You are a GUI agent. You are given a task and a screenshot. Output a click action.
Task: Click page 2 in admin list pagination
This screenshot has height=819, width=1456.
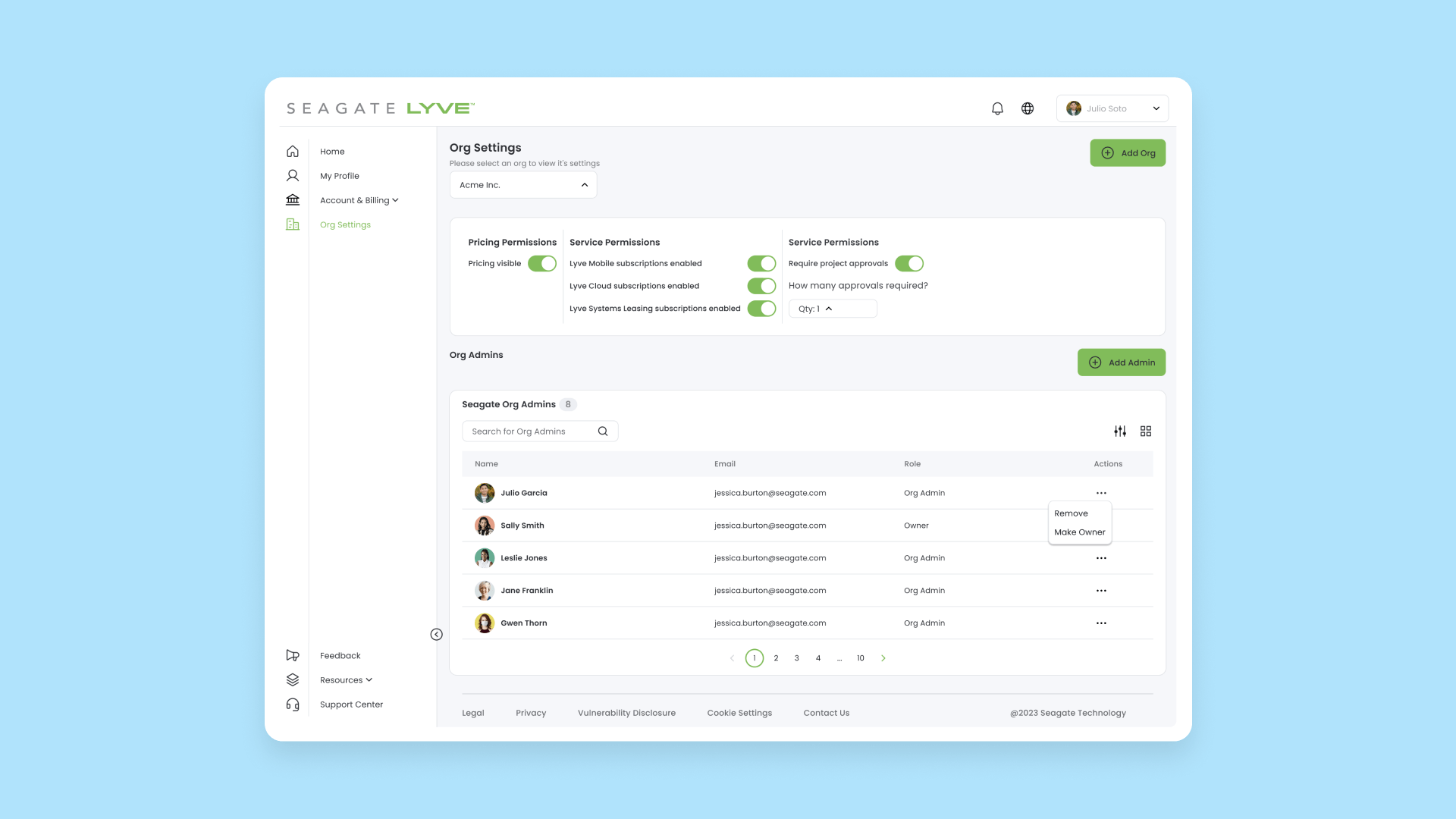tap(776, 658)
